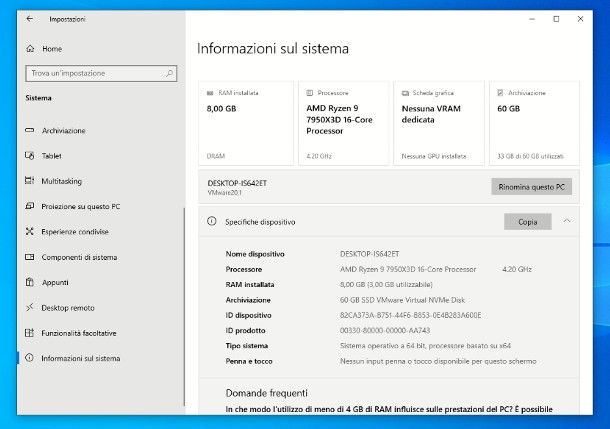
Task: Open the Nessuna VRAM dedicata card
Action: pyautogui.click(x=439, y=123)
